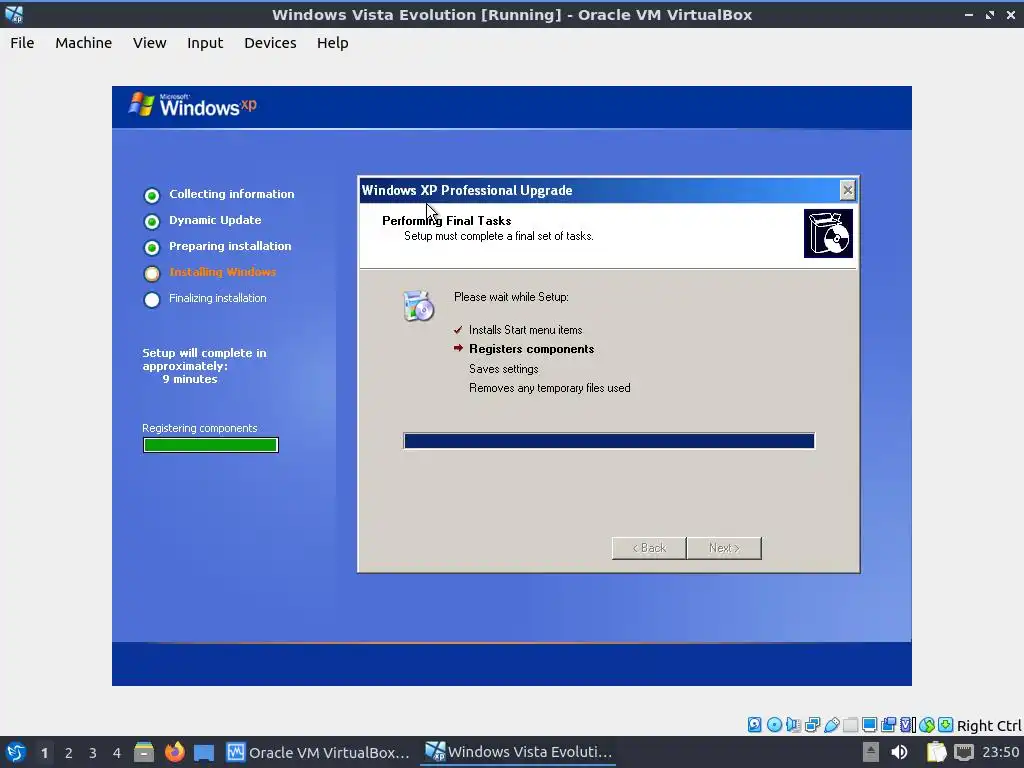Viewport: 1024px width, 768px height.
Task: Click the software box CD icon in dialog header
Action: [828, 233]
